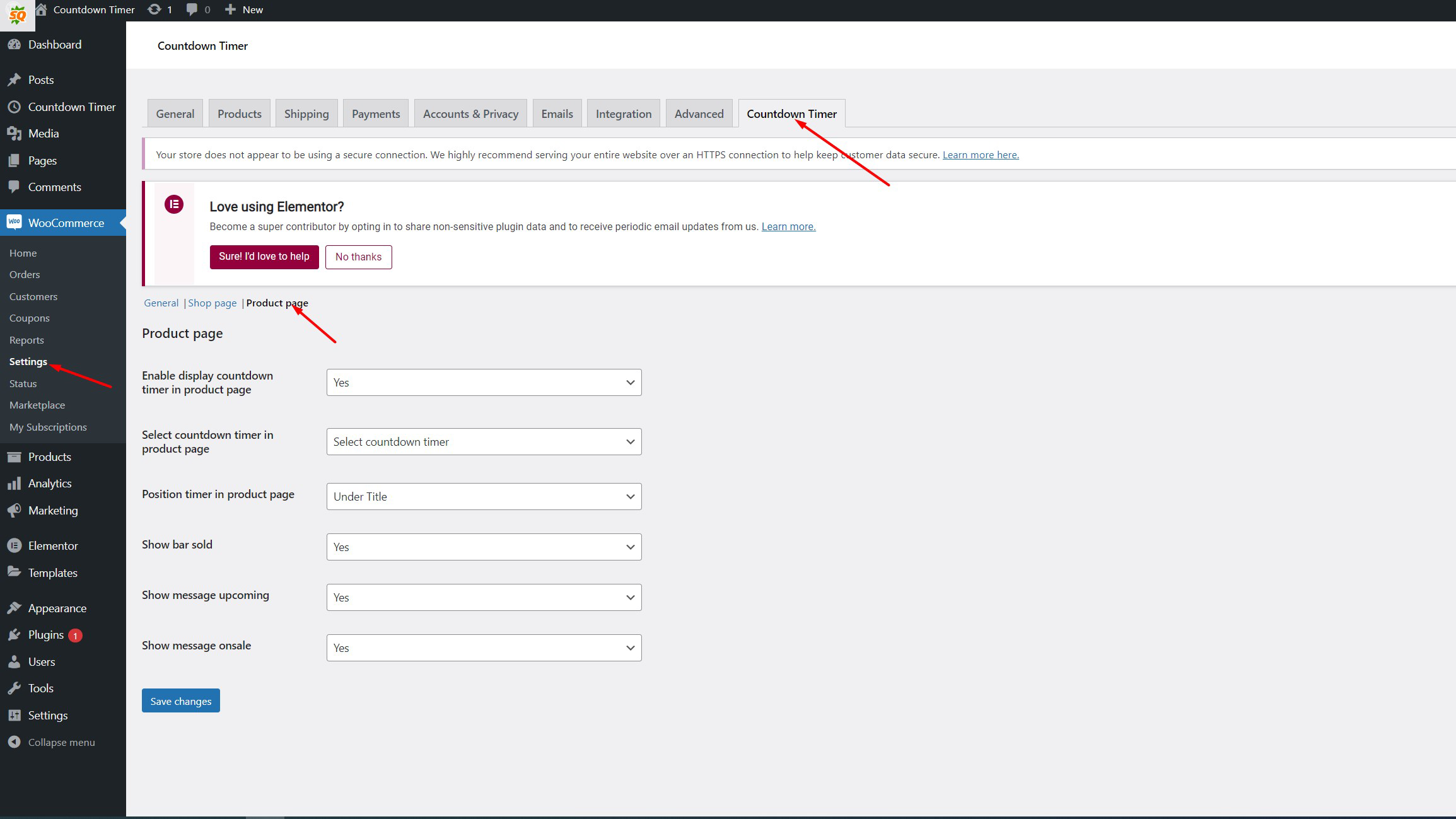This screenshot has width=1456, height=819.
Task: Open the Select countdown timer dropdown
Action: coord(483,441)
